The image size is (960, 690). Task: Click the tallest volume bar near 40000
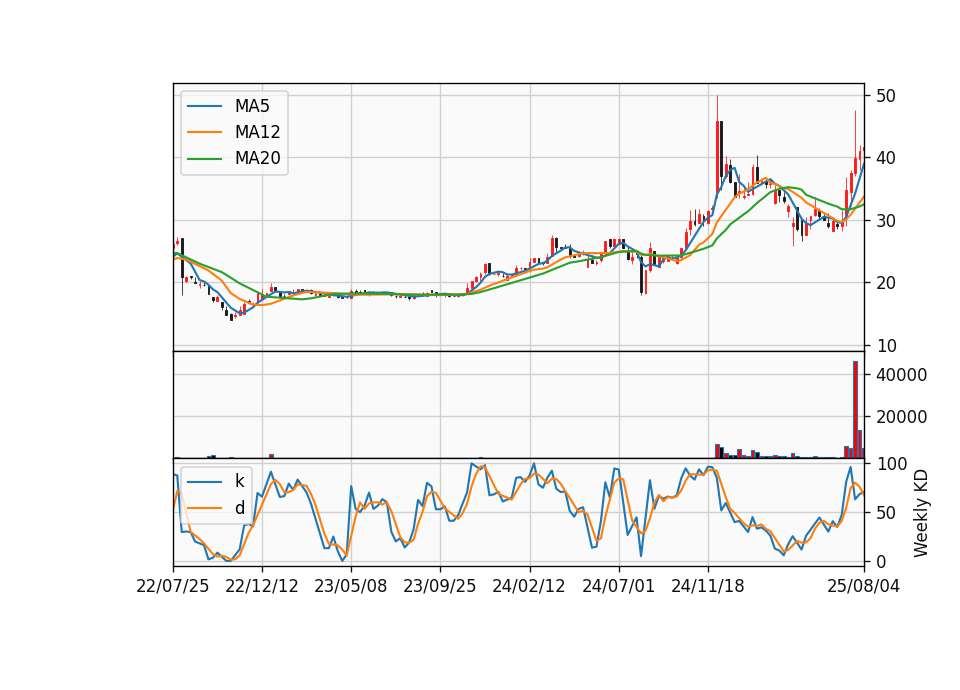pos(855,410)
